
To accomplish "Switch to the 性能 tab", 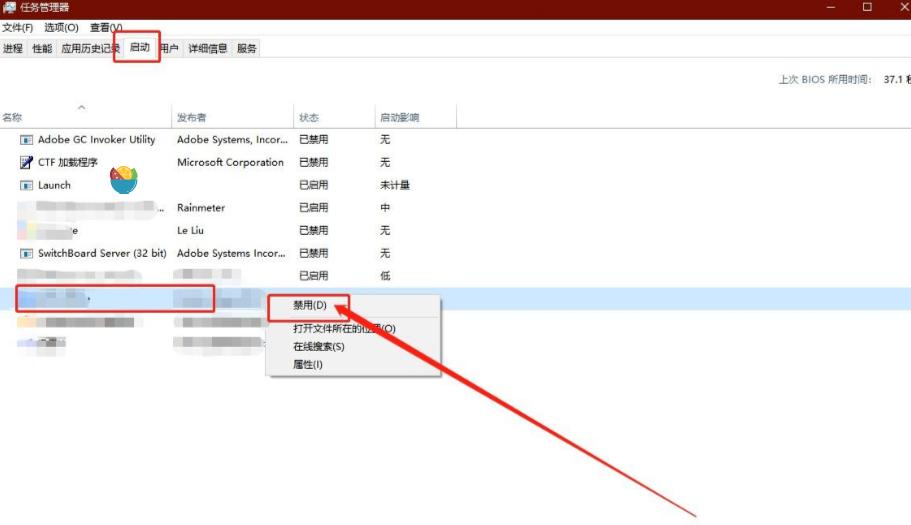I will (x=42, y=48).
